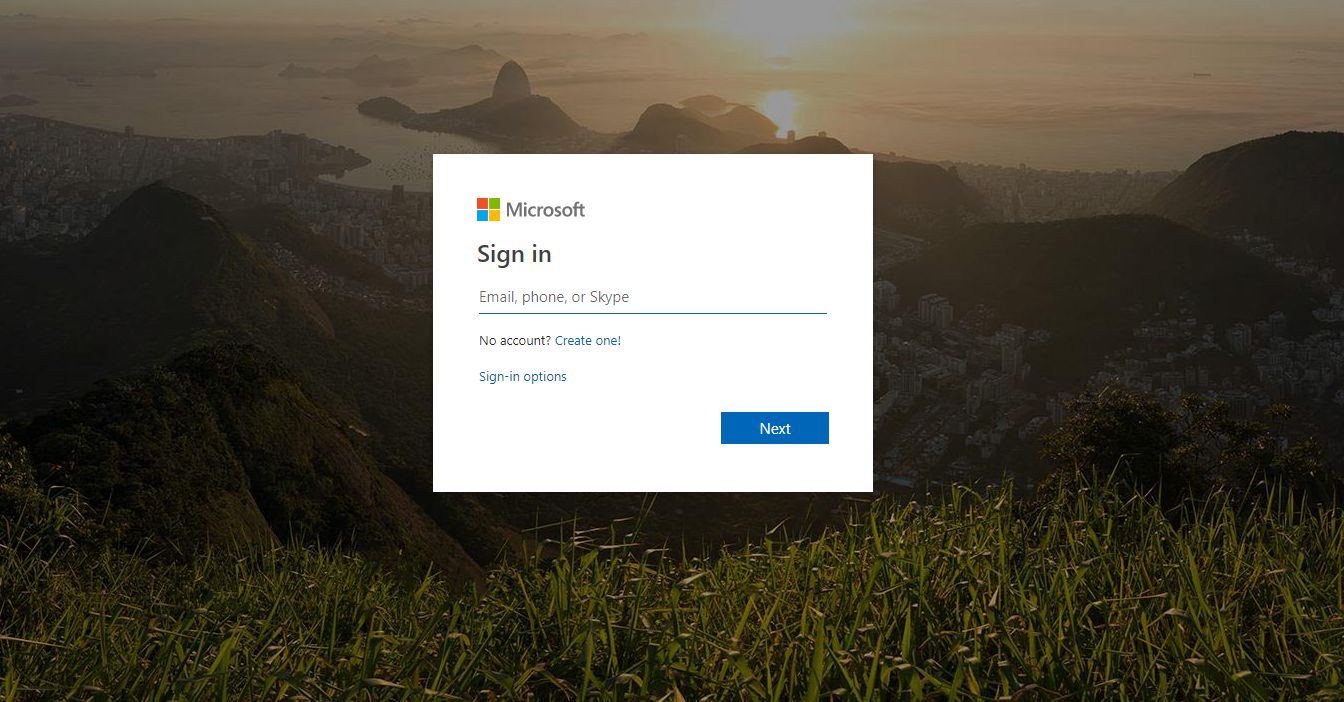Image resolution: width=1344 pixels, height=702 pixels.
Task: Click the Microsoft four-square logo icon
Action: 488,209
